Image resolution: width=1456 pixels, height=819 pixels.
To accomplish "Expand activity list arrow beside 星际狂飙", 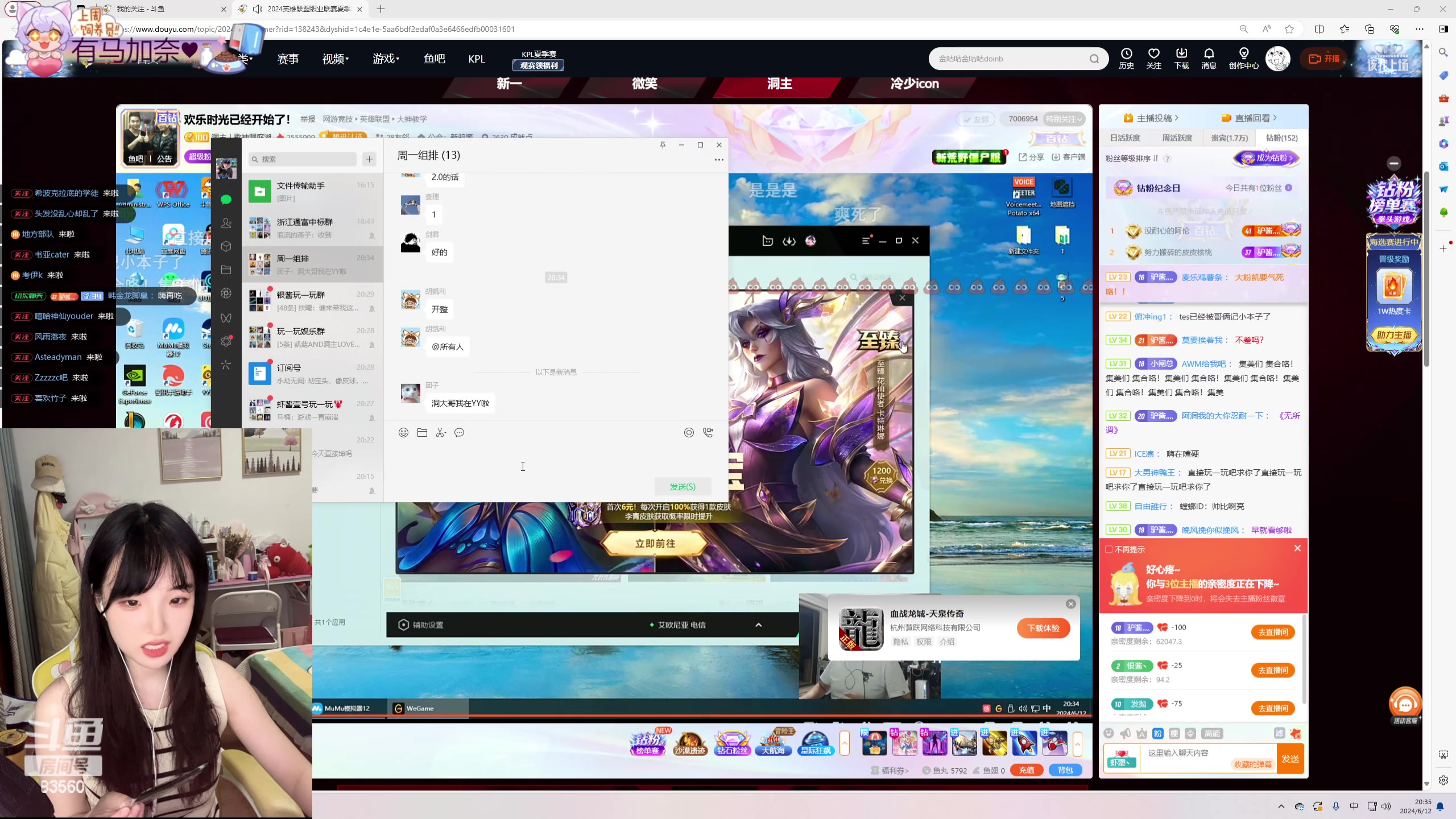I will pos(845,743).
